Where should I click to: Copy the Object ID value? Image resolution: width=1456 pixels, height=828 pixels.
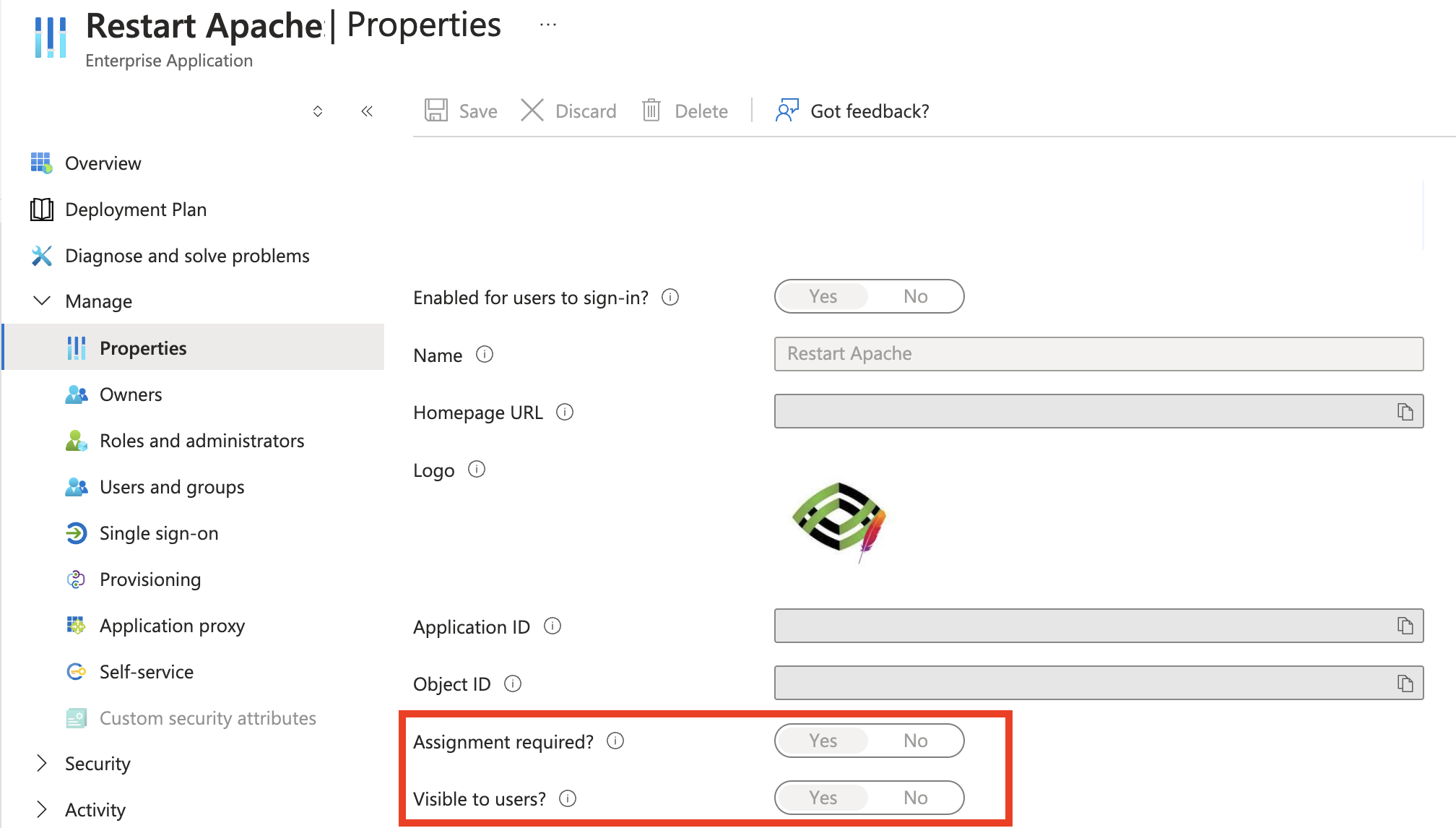click(1405, 683)
